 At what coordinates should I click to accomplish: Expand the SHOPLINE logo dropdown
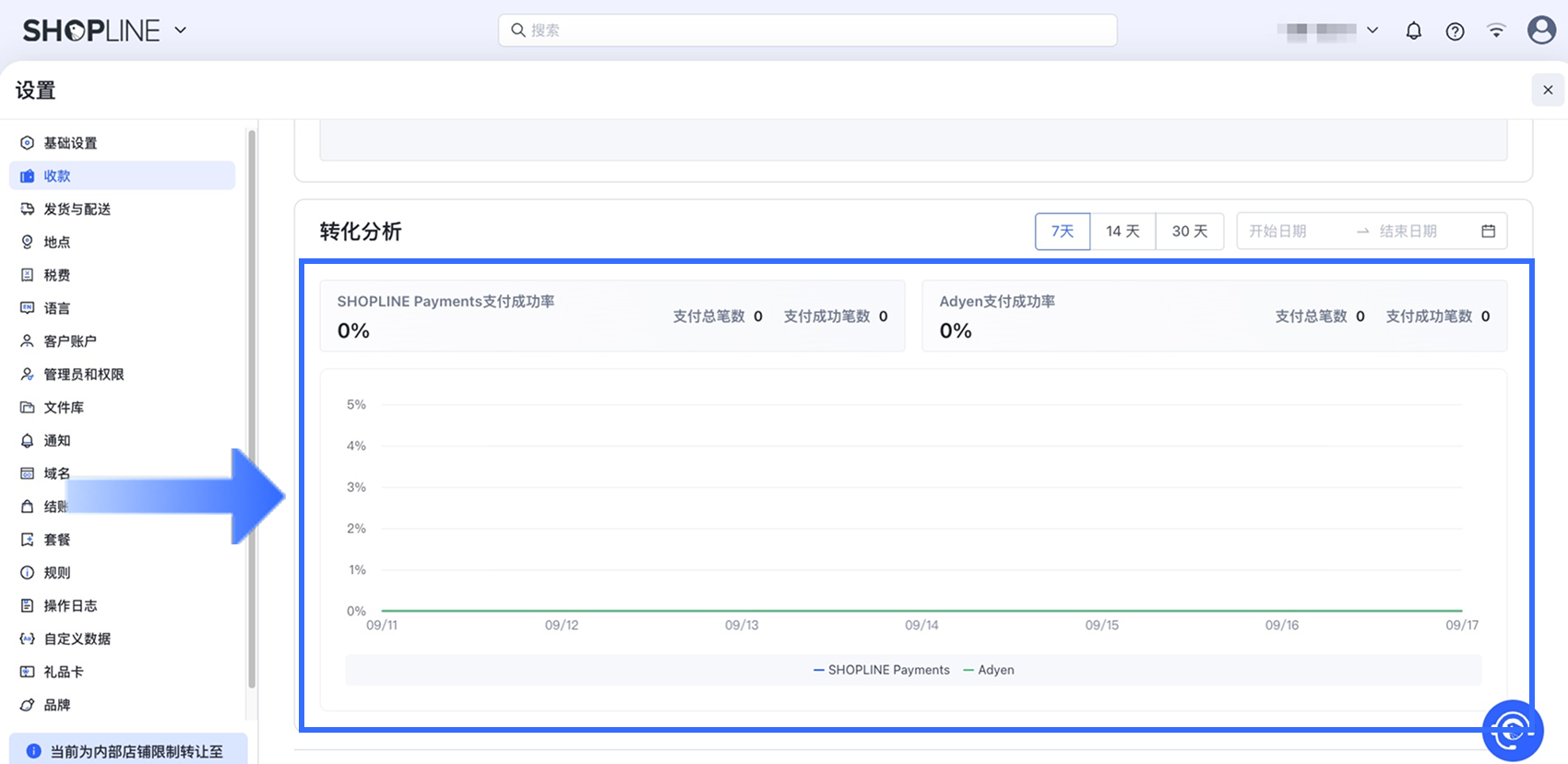(x=181, y=30)
